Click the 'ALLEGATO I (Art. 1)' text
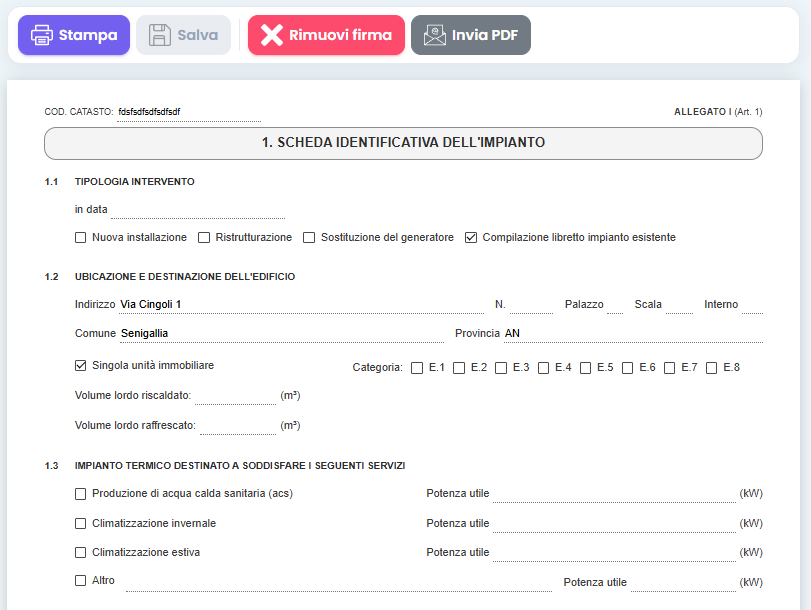 [x=718, y=112]
